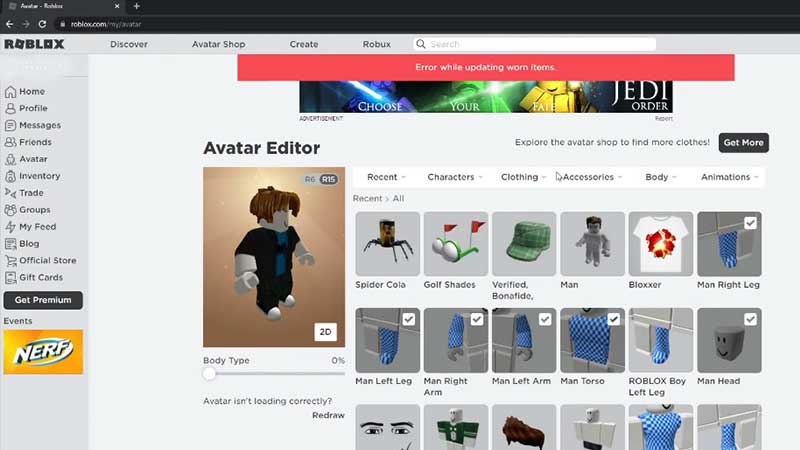Open the Inventory sidebar icon
The width and height of the screenshot is (800, 450).
coord(10,176)
